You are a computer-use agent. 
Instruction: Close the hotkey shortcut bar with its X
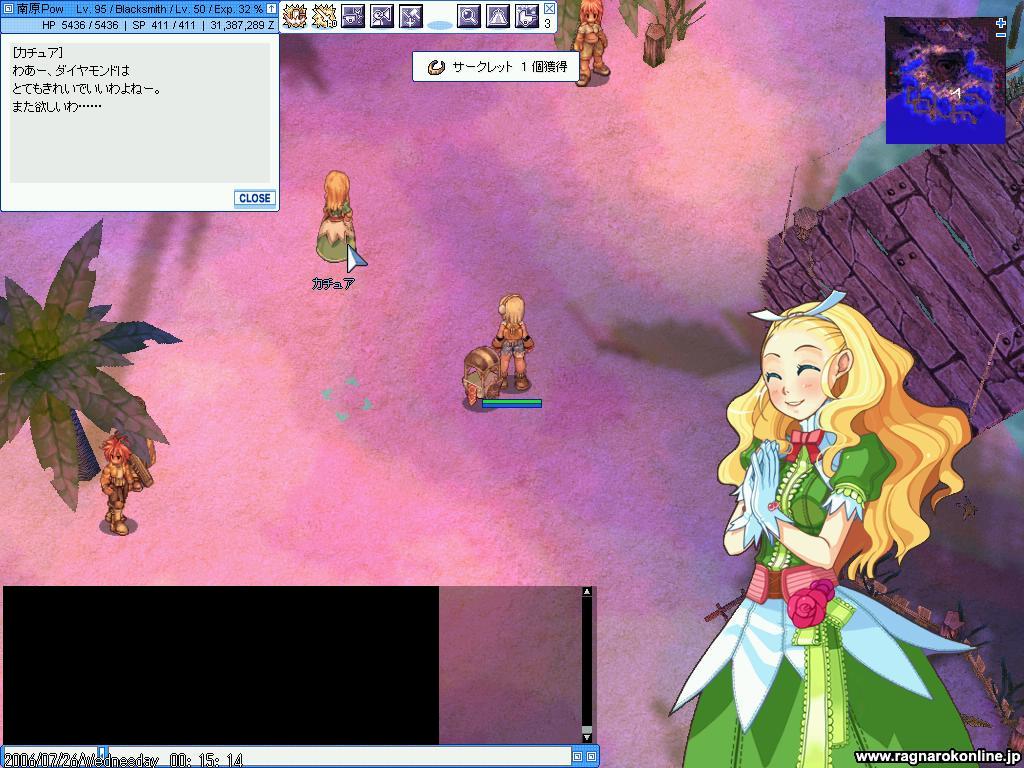(x=549, y=8)
